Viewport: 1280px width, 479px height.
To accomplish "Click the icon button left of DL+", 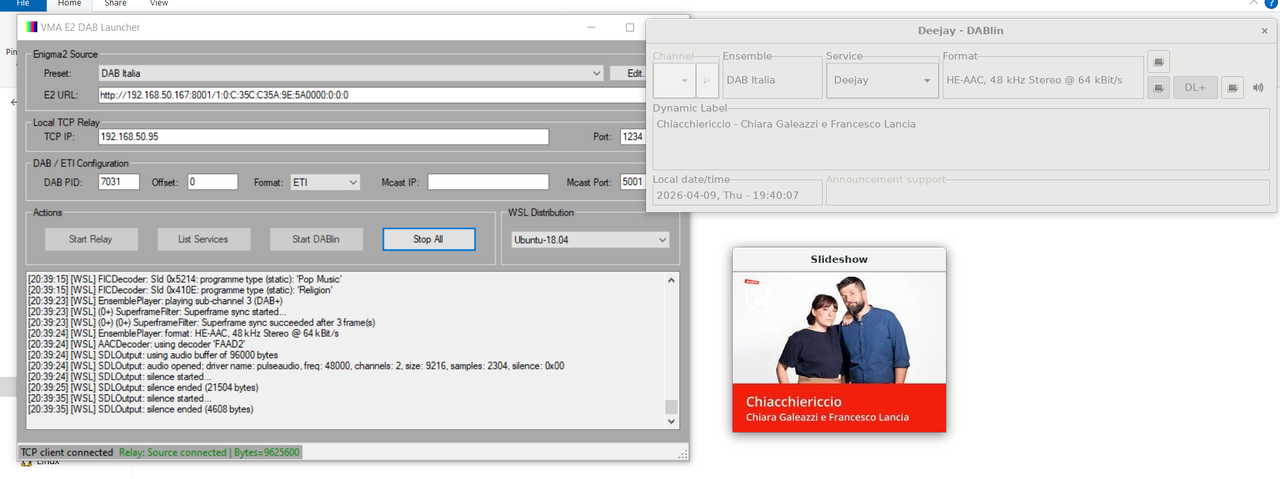I will (1158, 87).
